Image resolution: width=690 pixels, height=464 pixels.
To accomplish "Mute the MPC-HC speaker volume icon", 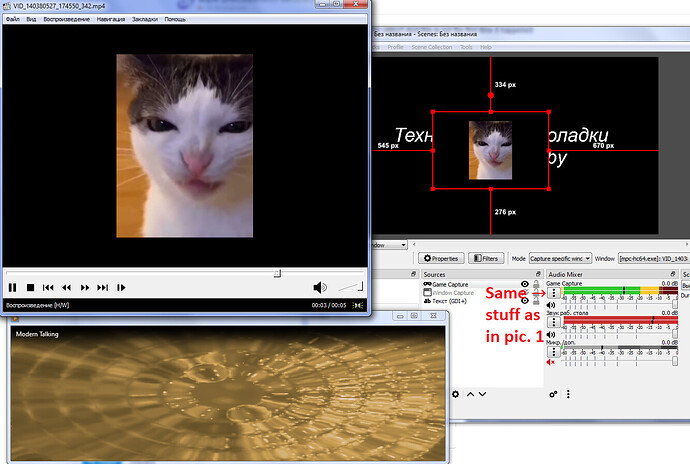I will pyautogui.click(x=320, y=287).
